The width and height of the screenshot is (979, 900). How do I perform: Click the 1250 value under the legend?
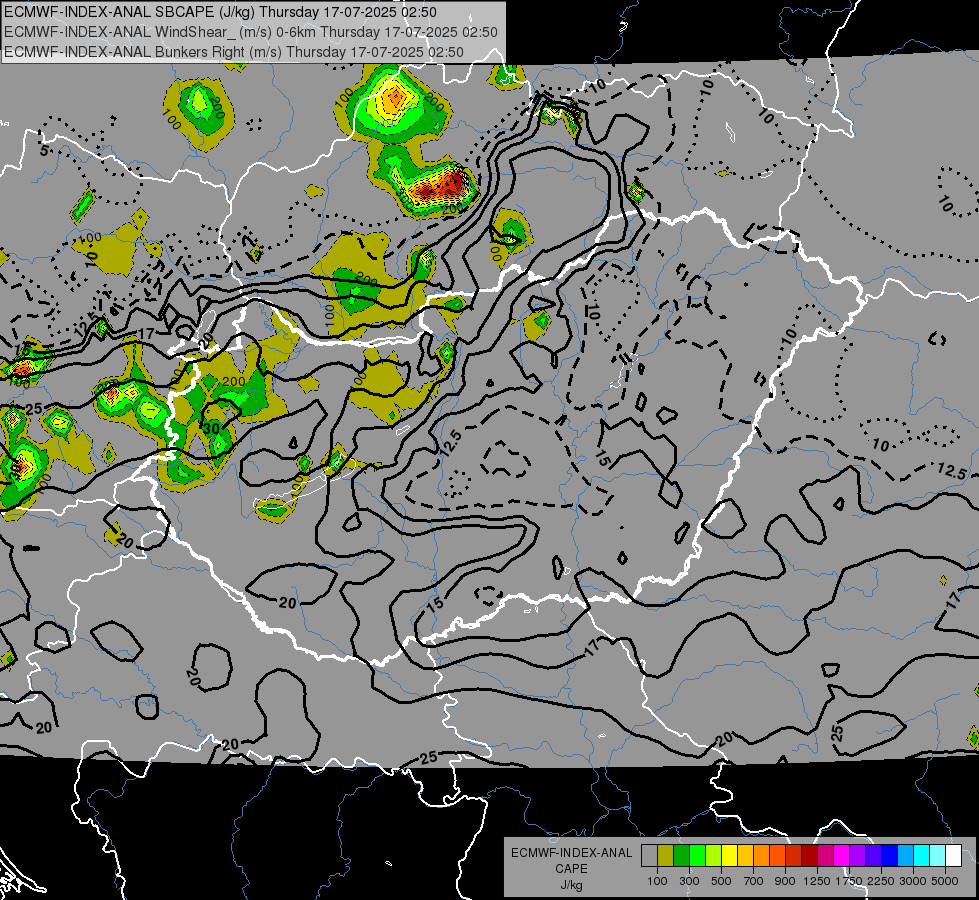point(817,881)
